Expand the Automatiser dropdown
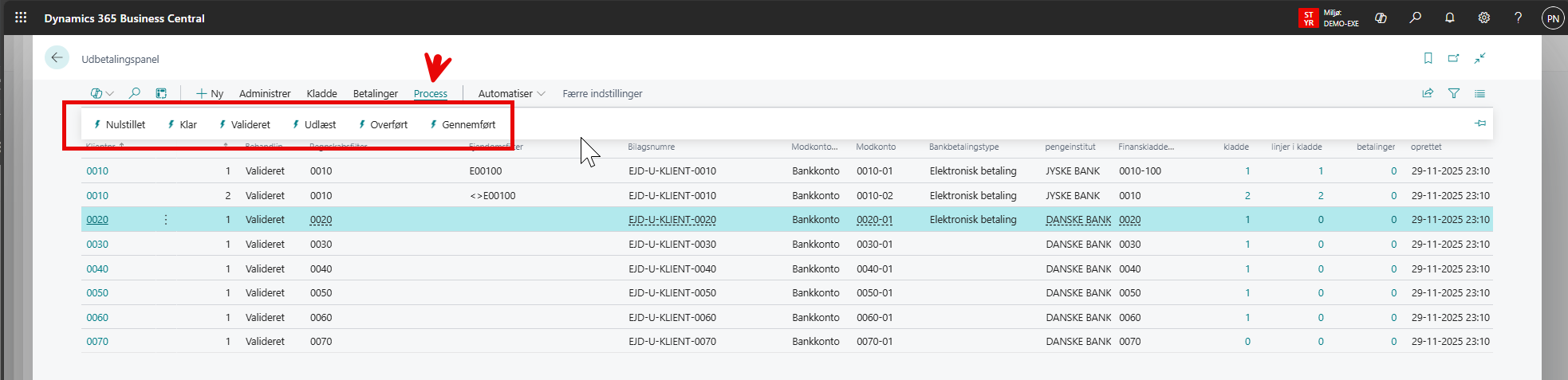 click(511, 93)
